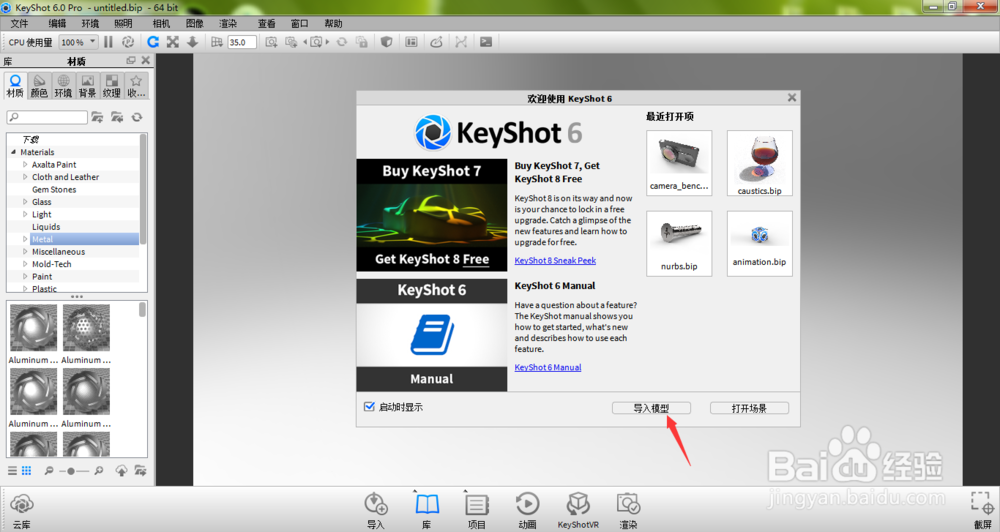Expand the Light folder
Screen dimensions: 1000x532
25,214
